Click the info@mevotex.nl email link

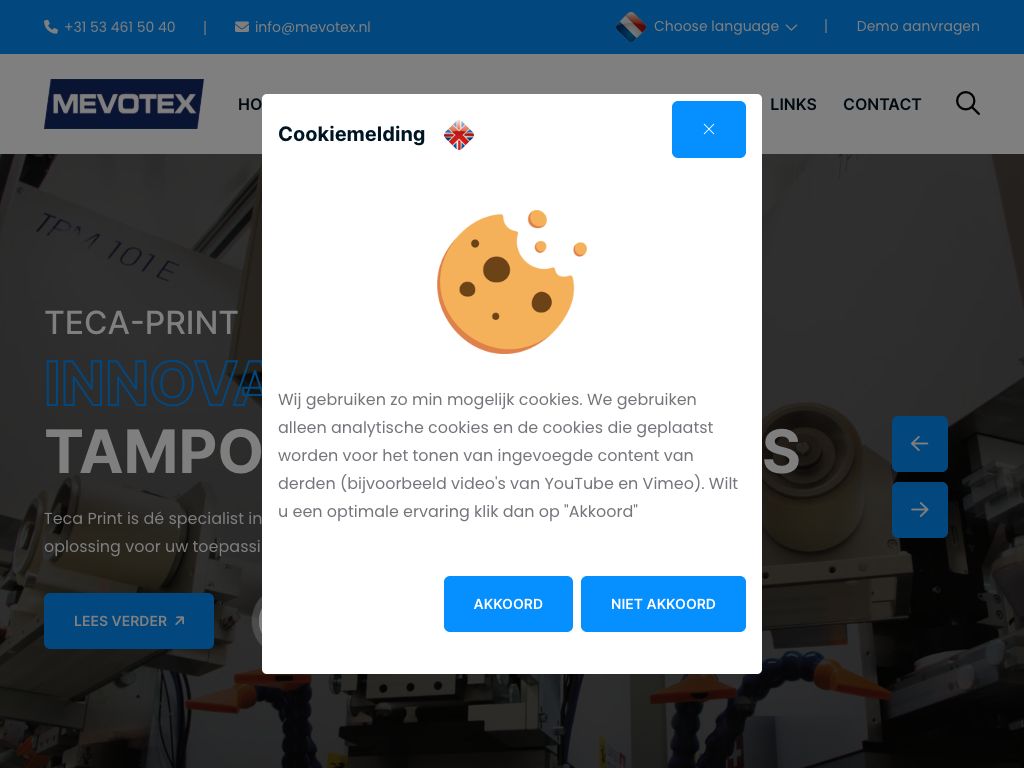pyautogui.click(x=312, y=27)
